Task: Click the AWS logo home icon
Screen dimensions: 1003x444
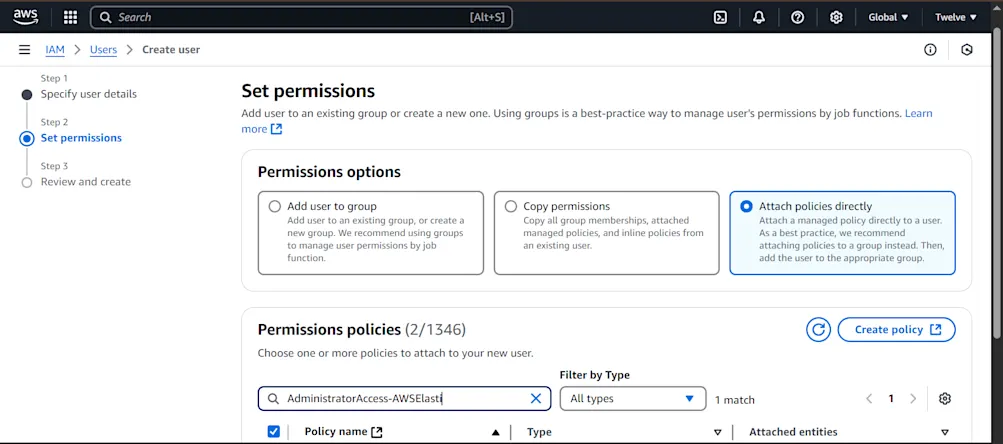Action: 26,17
